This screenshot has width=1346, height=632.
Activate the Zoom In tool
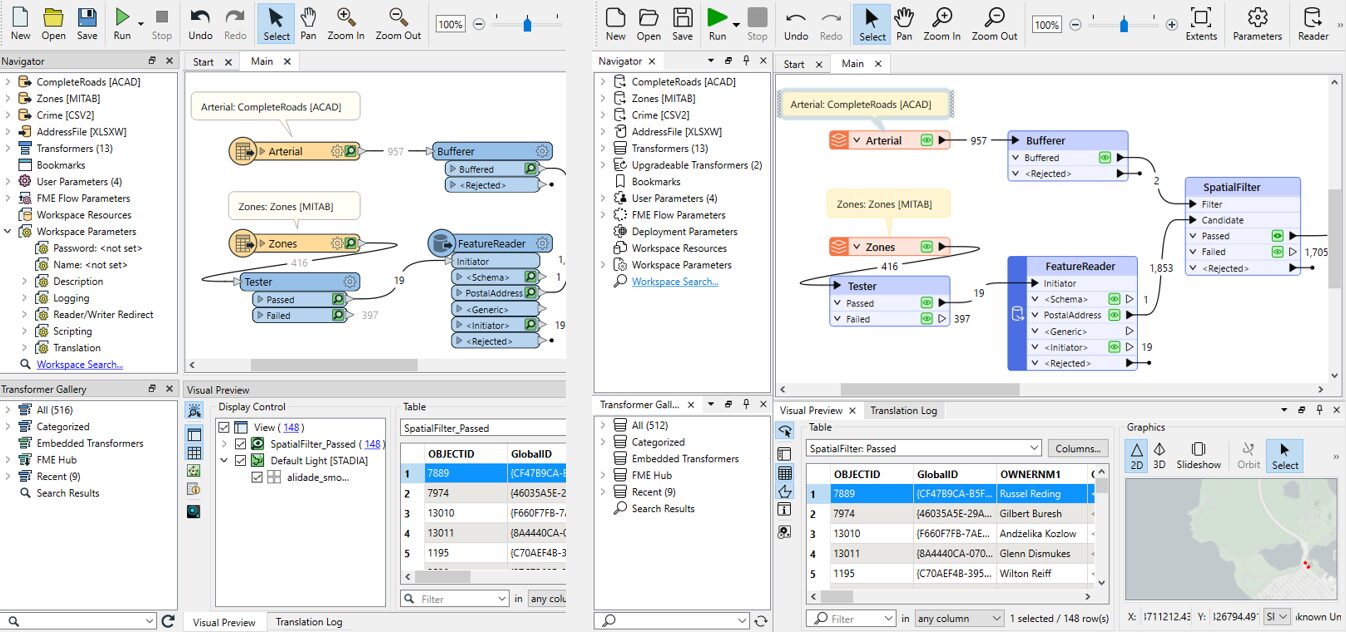[941, 23]
